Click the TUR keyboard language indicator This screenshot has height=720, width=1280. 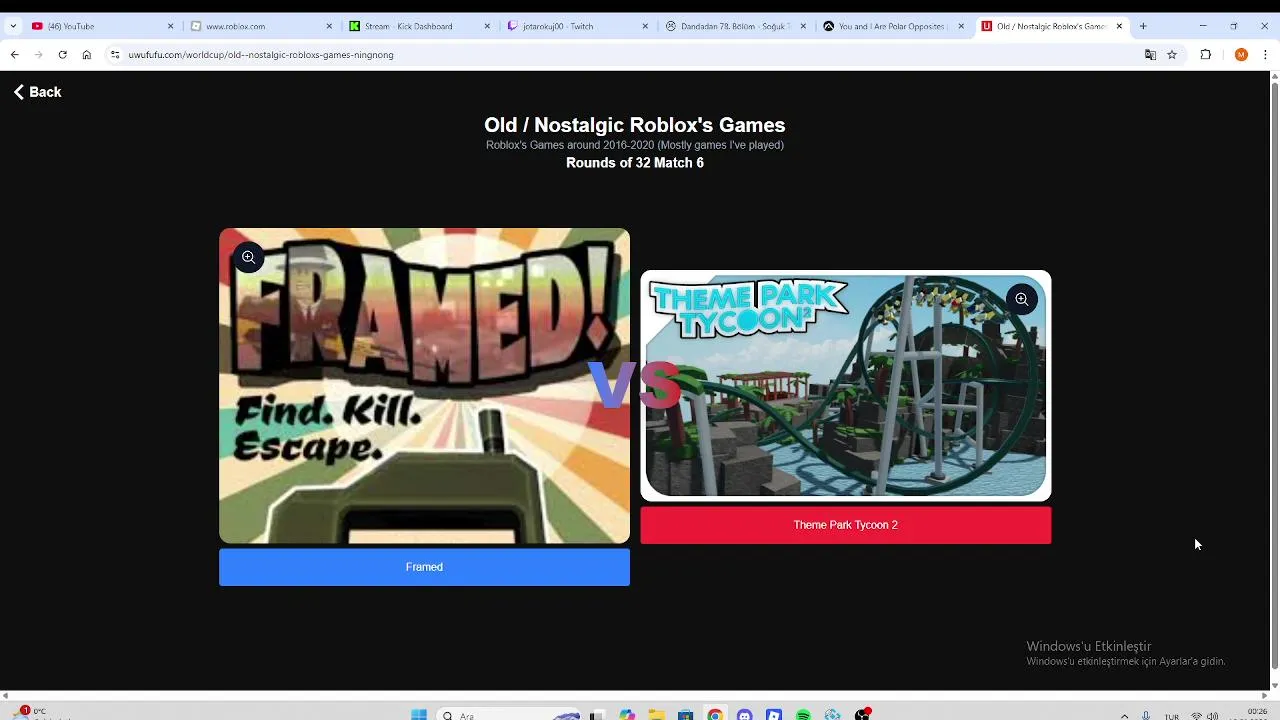pos(1171,716)
